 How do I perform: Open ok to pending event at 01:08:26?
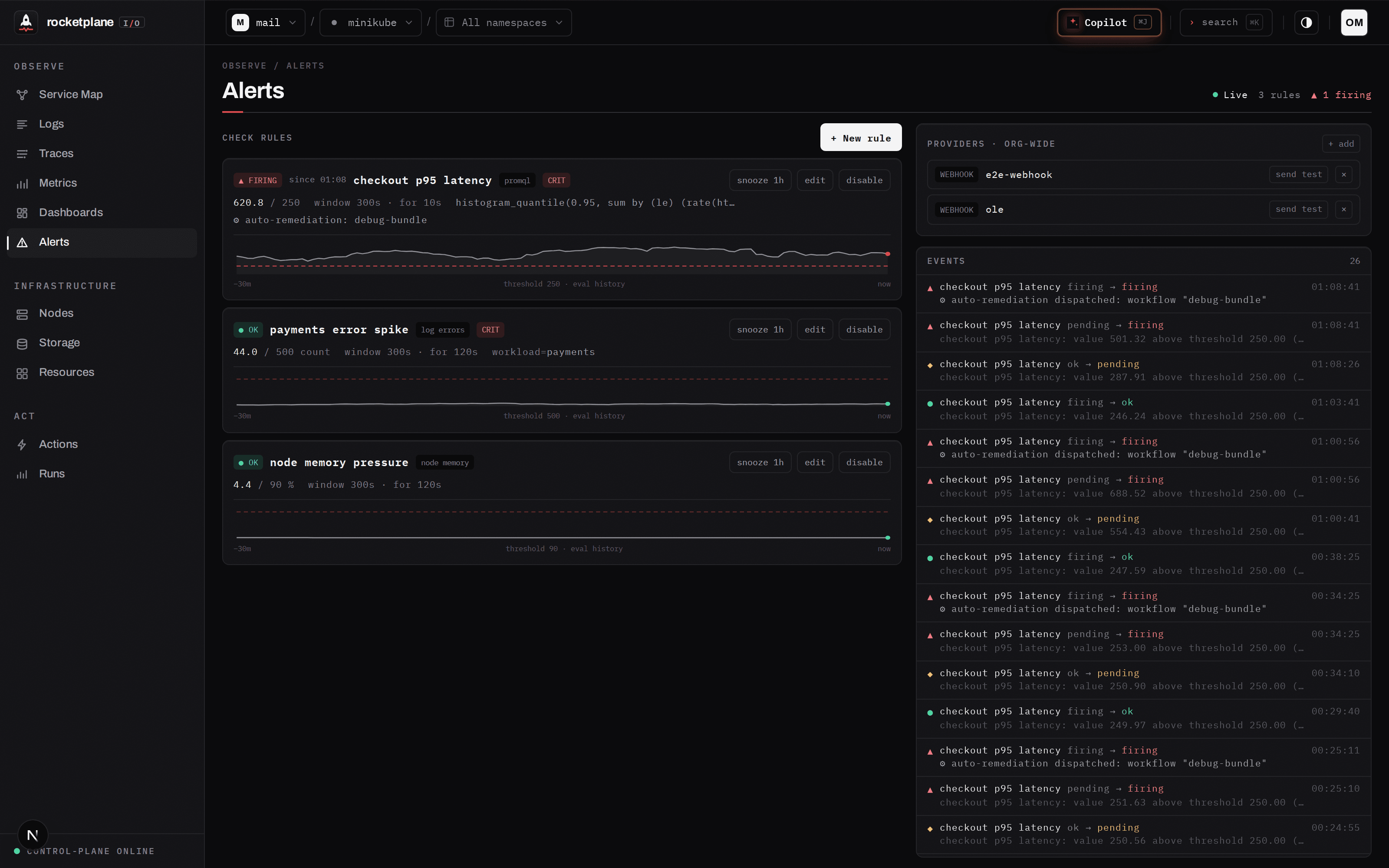pos(1143,371)
